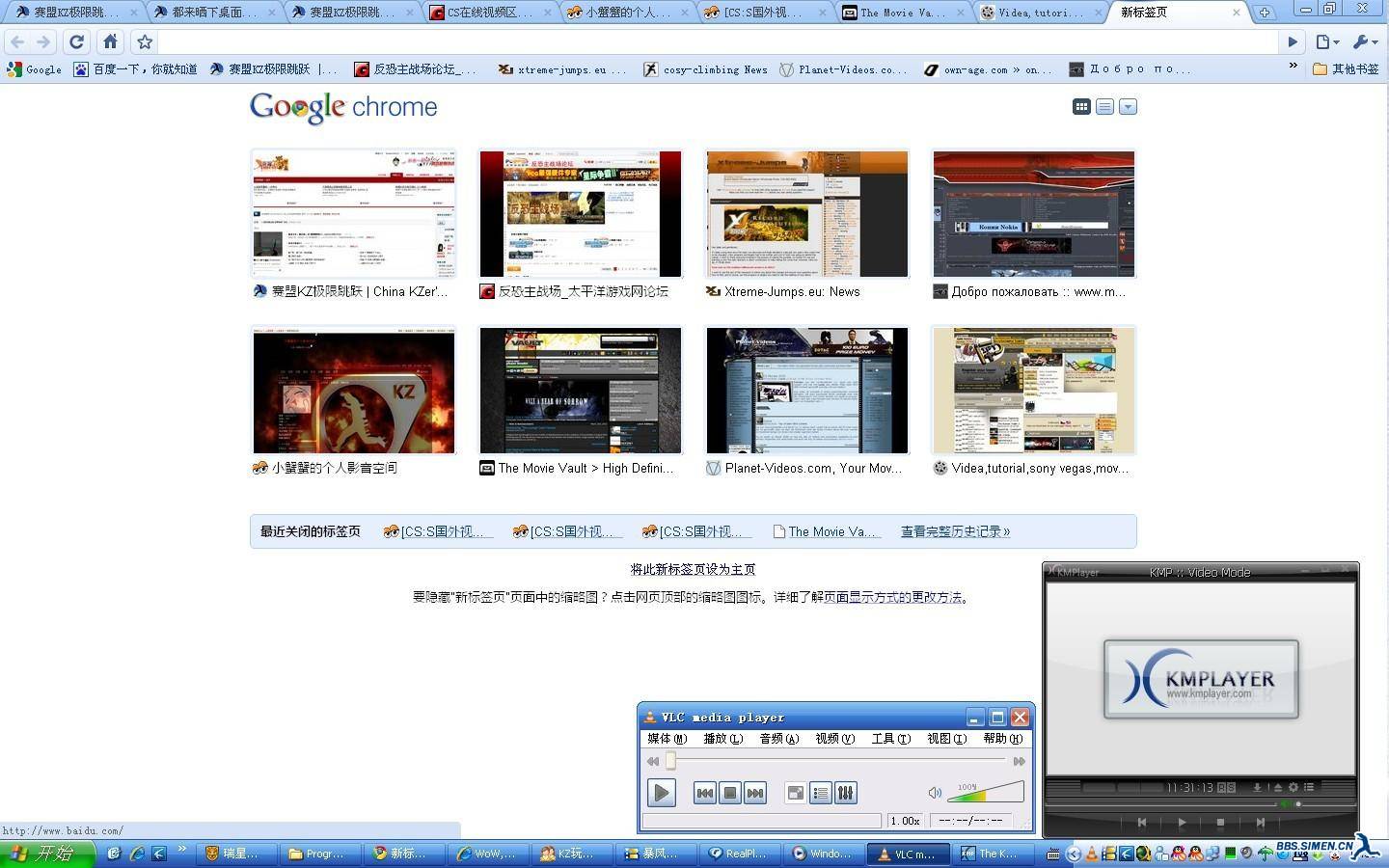This screenshot has height=868, width=1389.
Task: Expand new tab page options arrow
Action: coord(1128,107)
